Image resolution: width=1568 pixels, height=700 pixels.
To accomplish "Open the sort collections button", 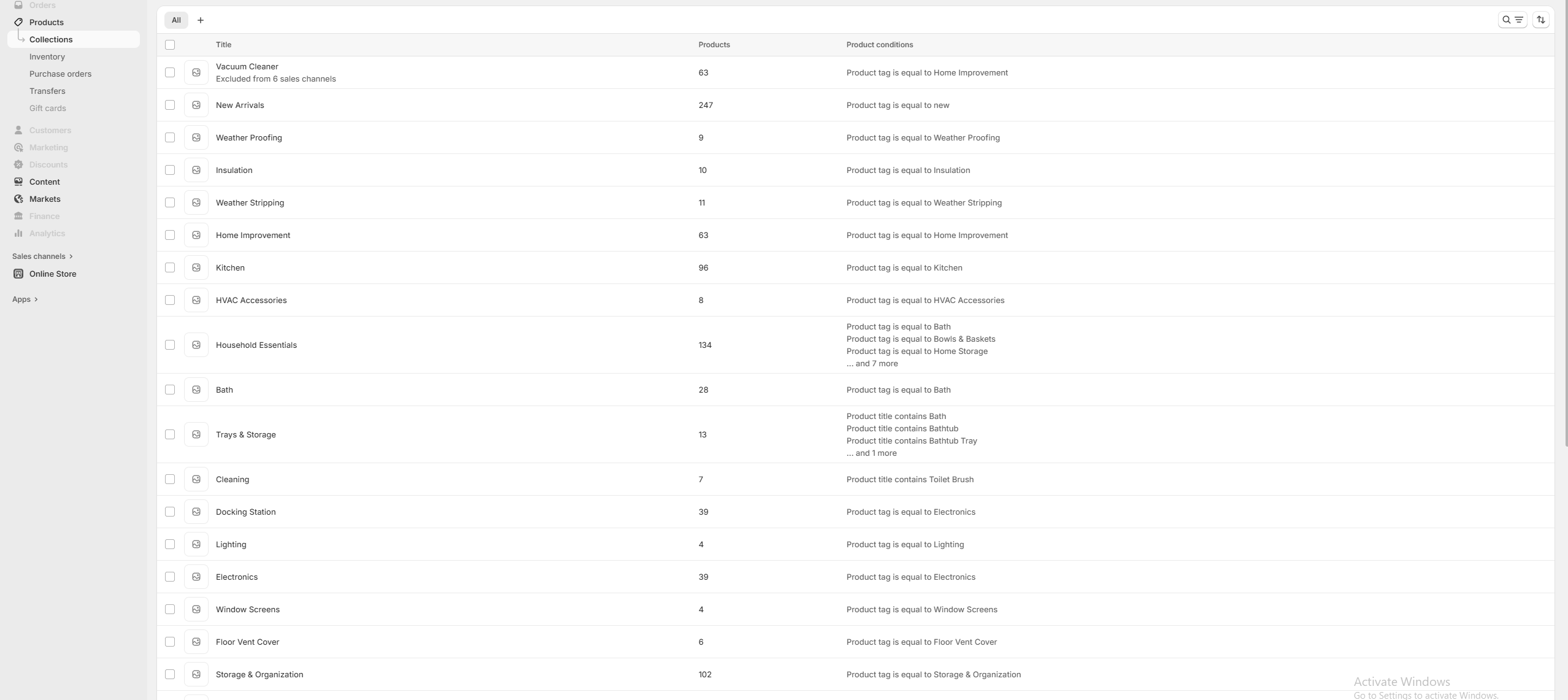I will 1540,20.
